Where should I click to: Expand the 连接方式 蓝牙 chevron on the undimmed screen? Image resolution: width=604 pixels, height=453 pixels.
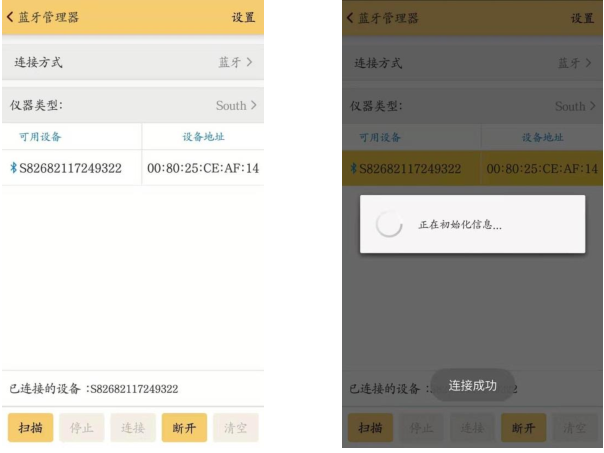click(x=250, y=62)
